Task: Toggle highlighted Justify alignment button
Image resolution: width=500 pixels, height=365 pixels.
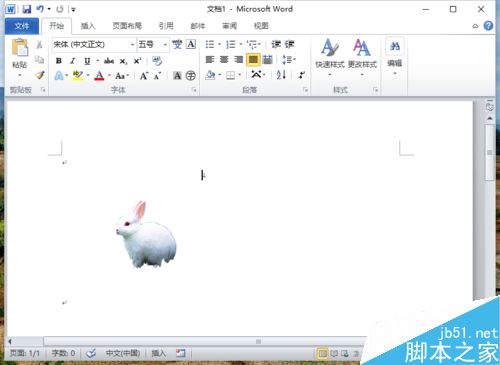Action: [x=253, y=60]
